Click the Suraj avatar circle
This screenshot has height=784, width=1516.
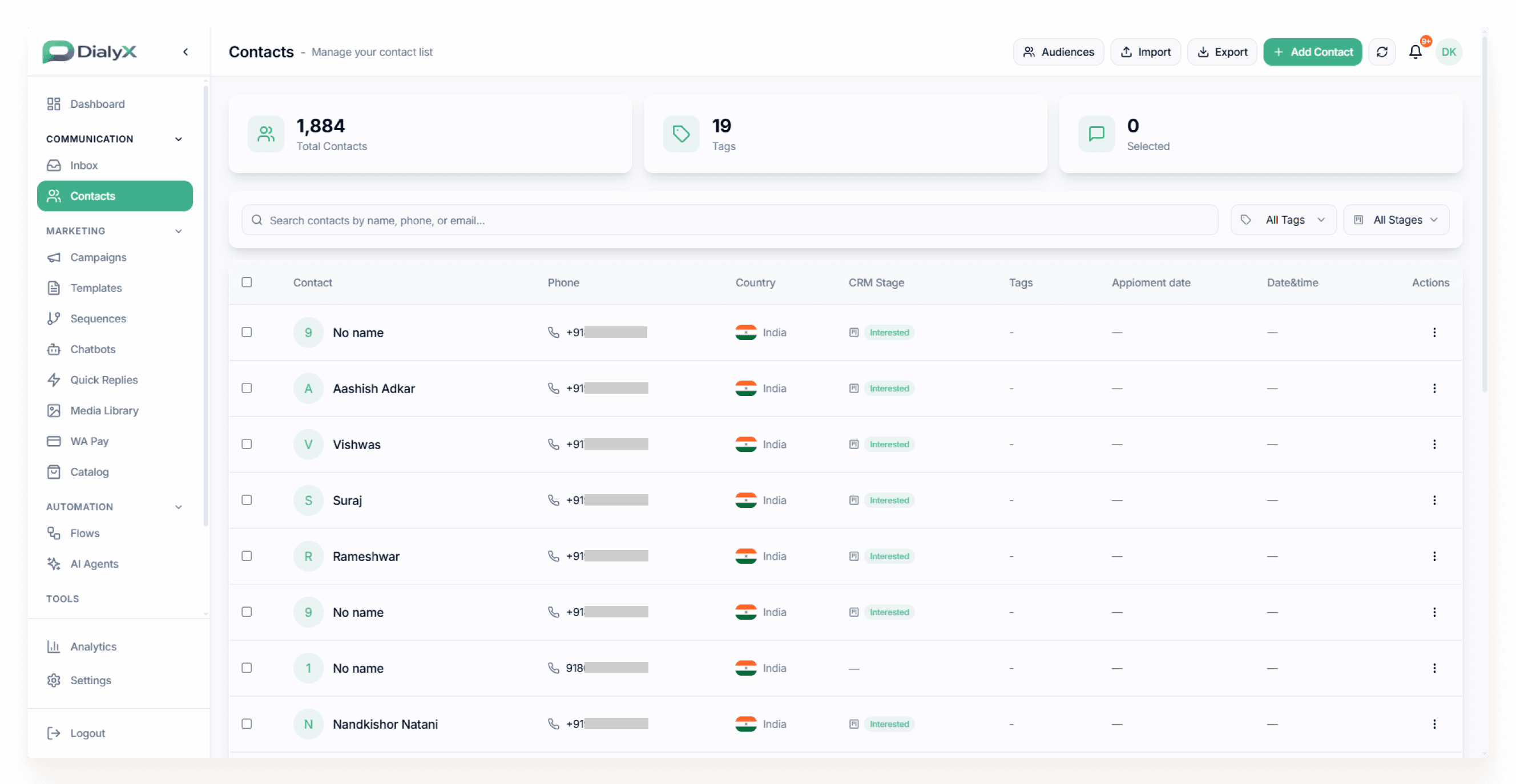pos(308,500)
